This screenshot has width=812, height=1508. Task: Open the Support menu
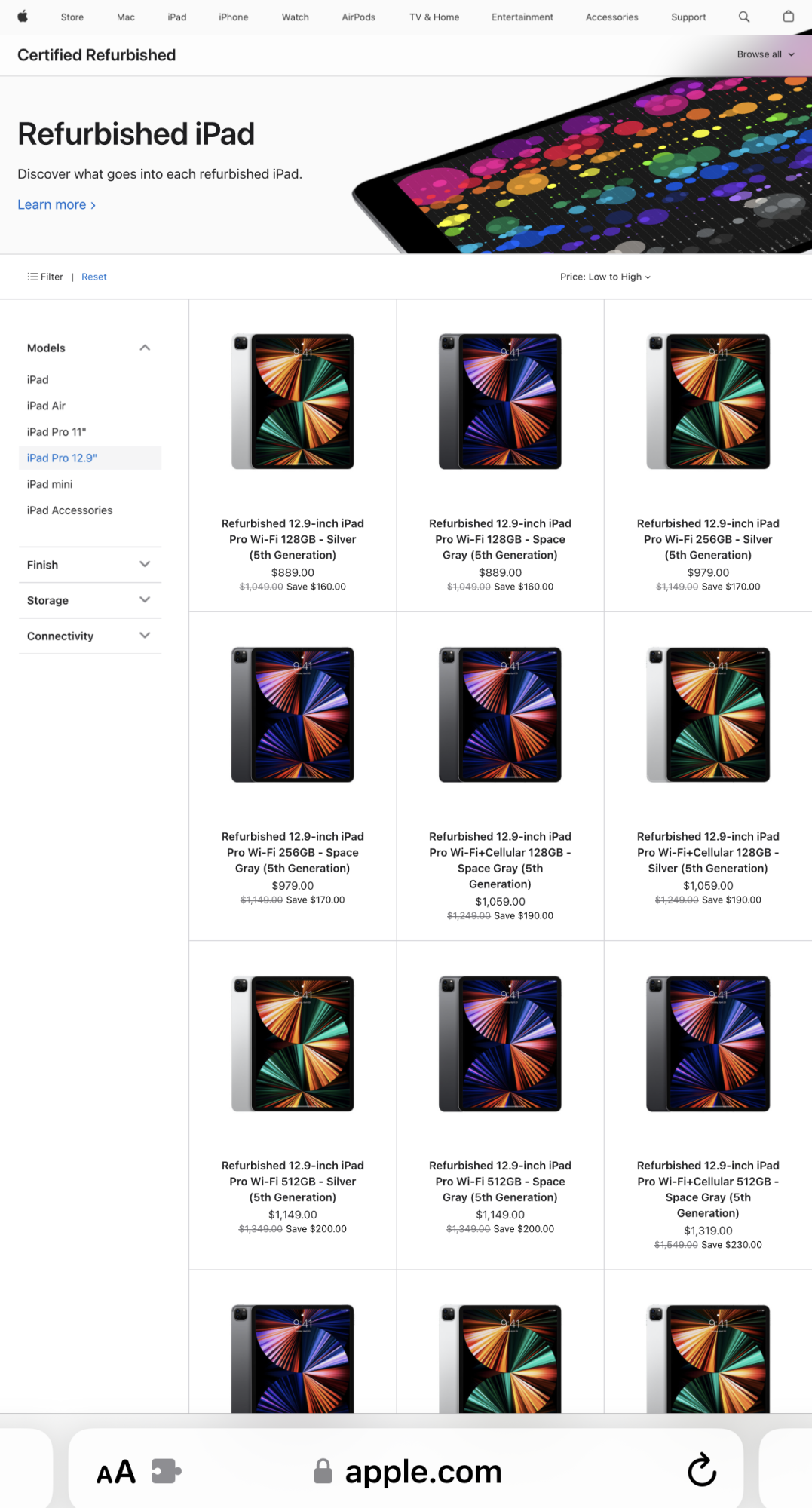[689, 17]
